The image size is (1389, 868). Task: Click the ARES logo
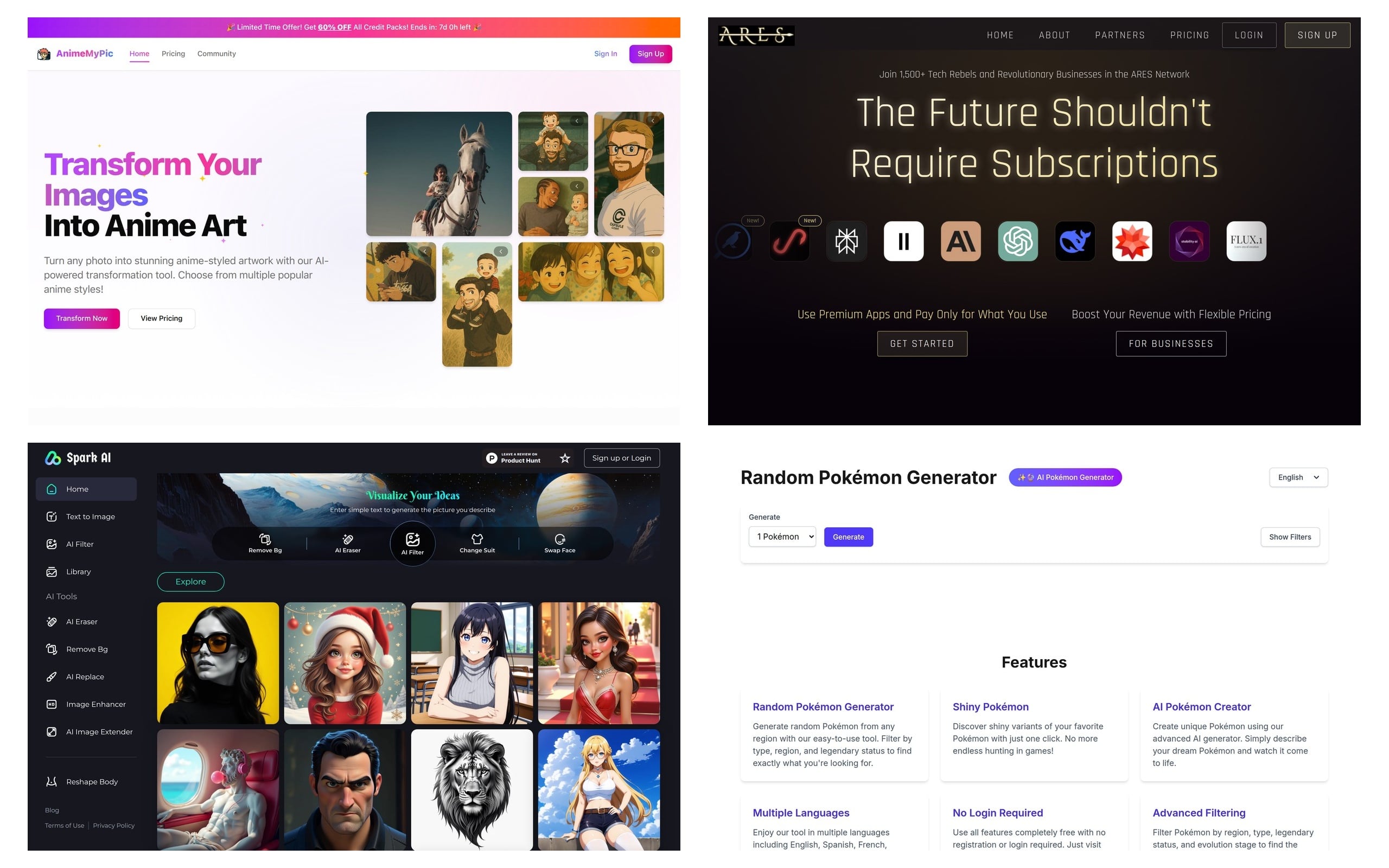tap(756, 36)
